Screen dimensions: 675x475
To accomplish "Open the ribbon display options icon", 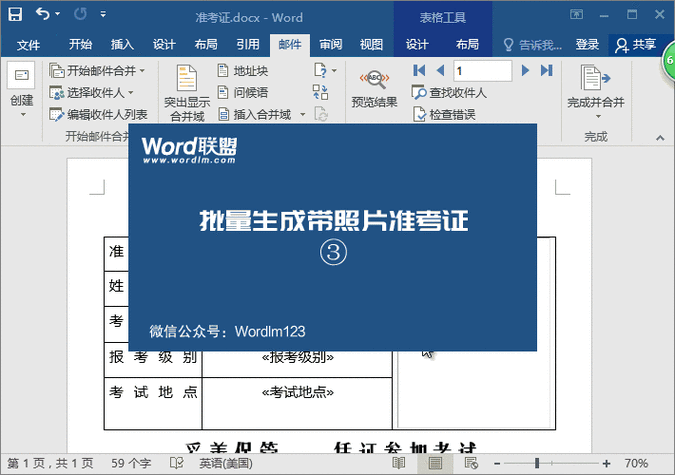I will (x=576, y=14).
